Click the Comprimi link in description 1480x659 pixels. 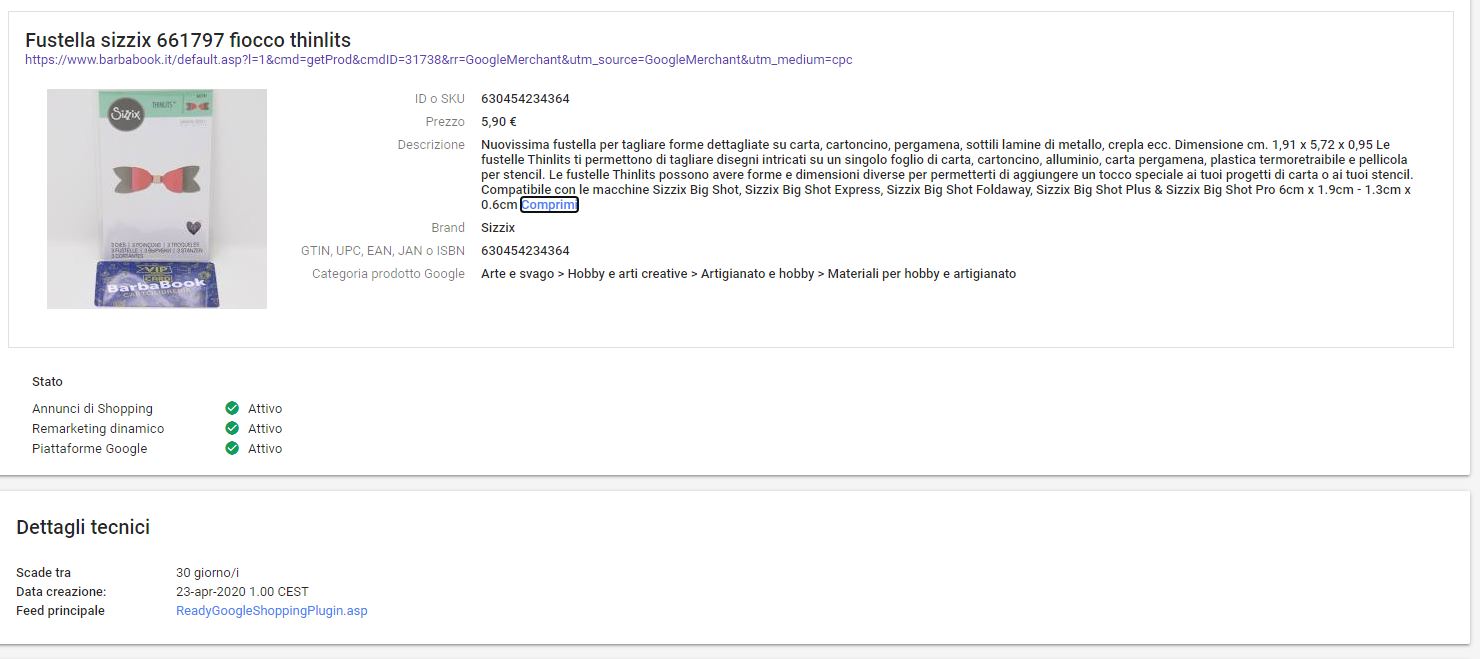click(x=549, y=205)
